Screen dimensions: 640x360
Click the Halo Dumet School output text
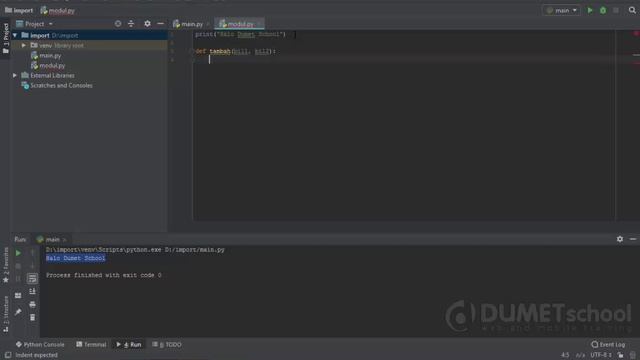[x=76, y=258]
